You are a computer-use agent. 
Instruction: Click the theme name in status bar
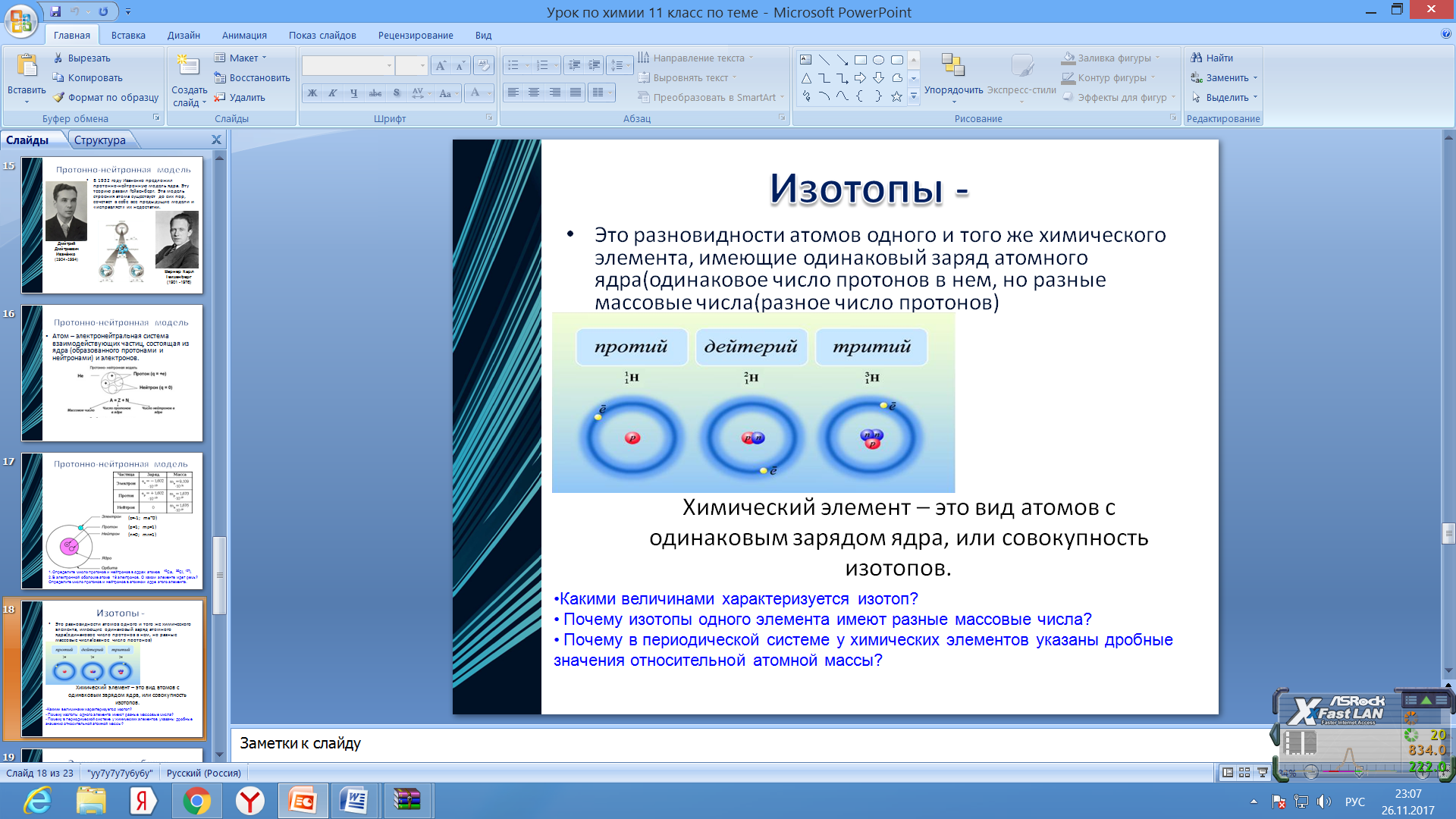point(120,773)
